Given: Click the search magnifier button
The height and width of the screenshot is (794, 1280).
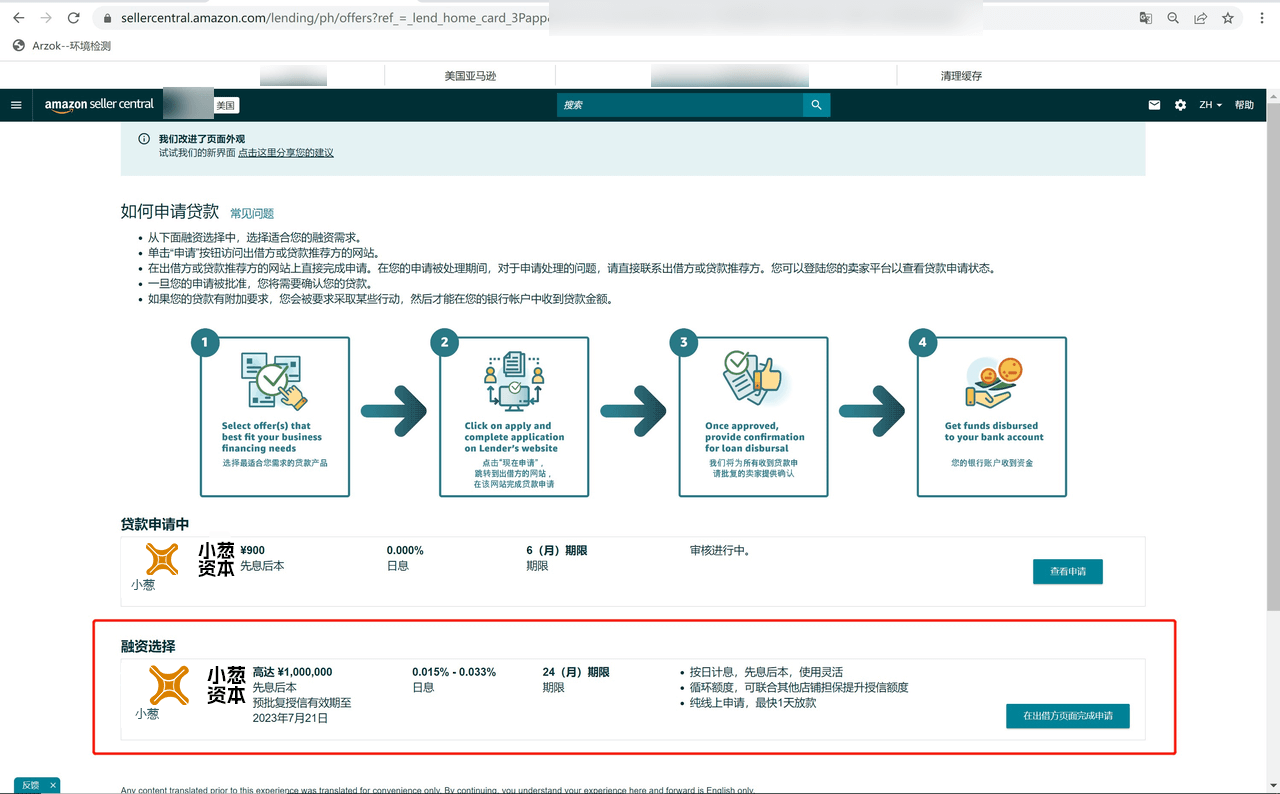Looking at the screenshot, I should [816, 105].
